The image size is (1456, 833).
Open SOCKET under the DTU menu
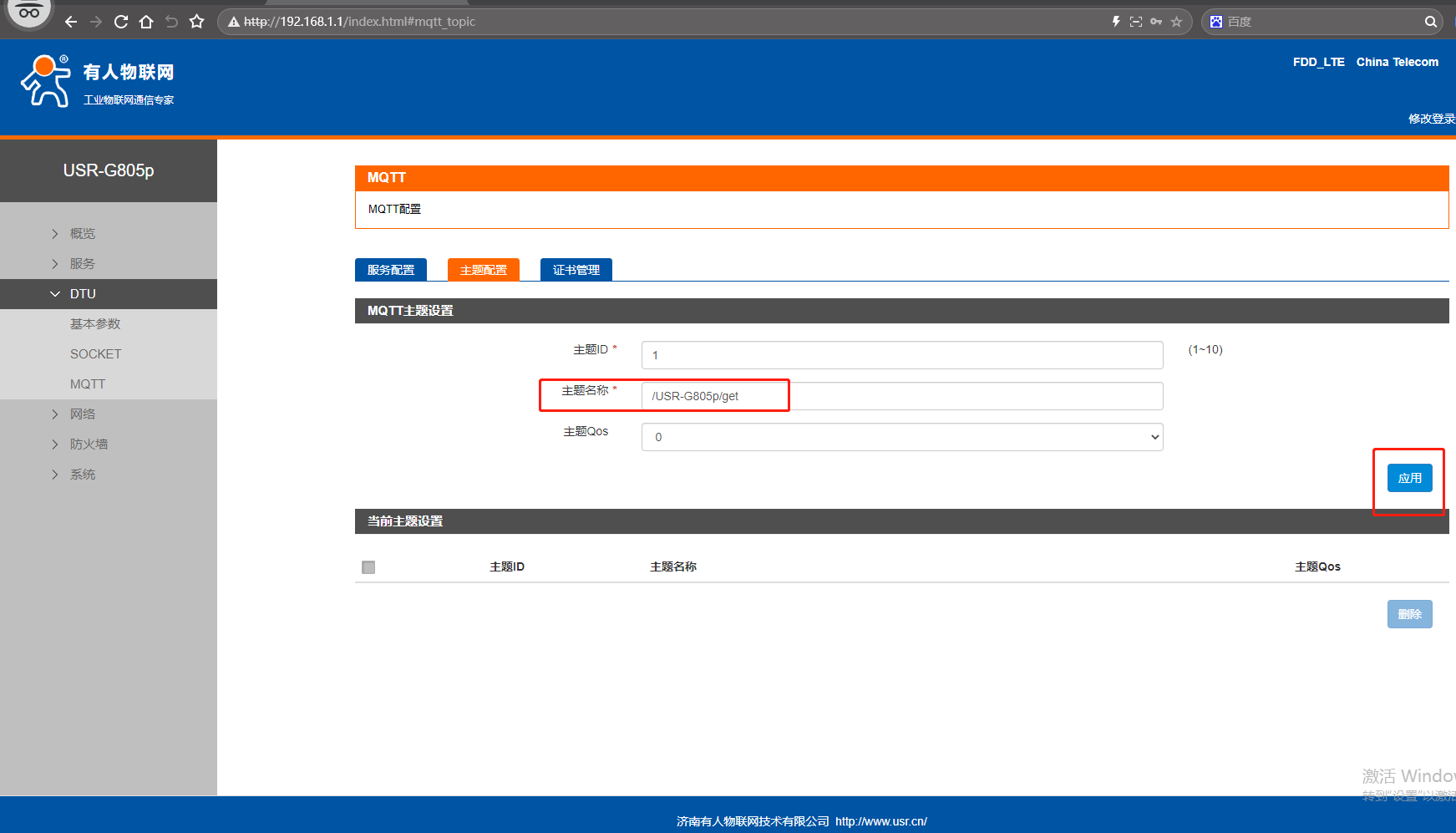click(x=96, y=354)
